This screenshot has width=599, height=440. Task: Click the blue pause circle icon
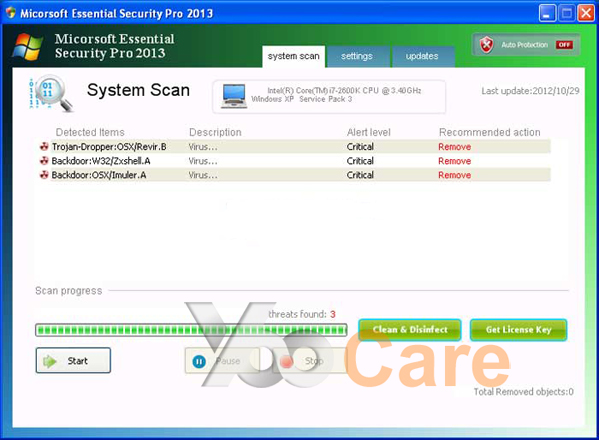(199, 361)
